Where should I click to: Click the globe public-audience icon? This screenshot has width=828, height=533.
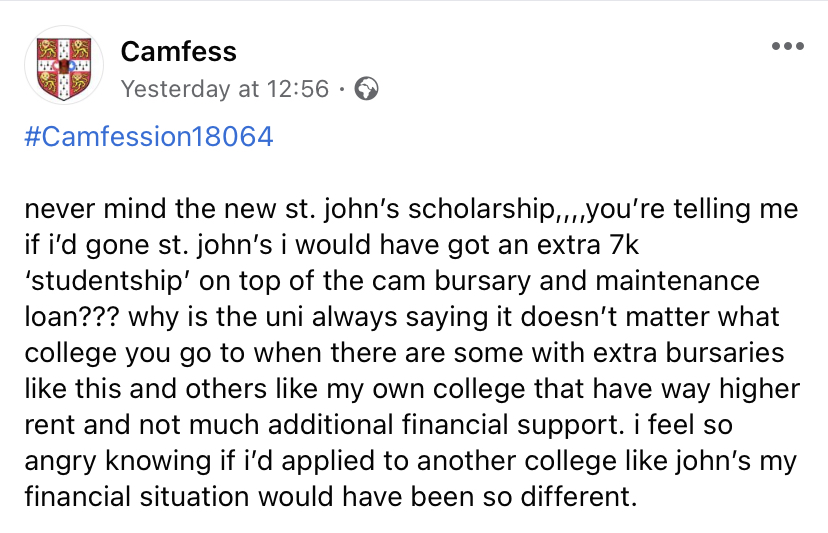[366, 88]
